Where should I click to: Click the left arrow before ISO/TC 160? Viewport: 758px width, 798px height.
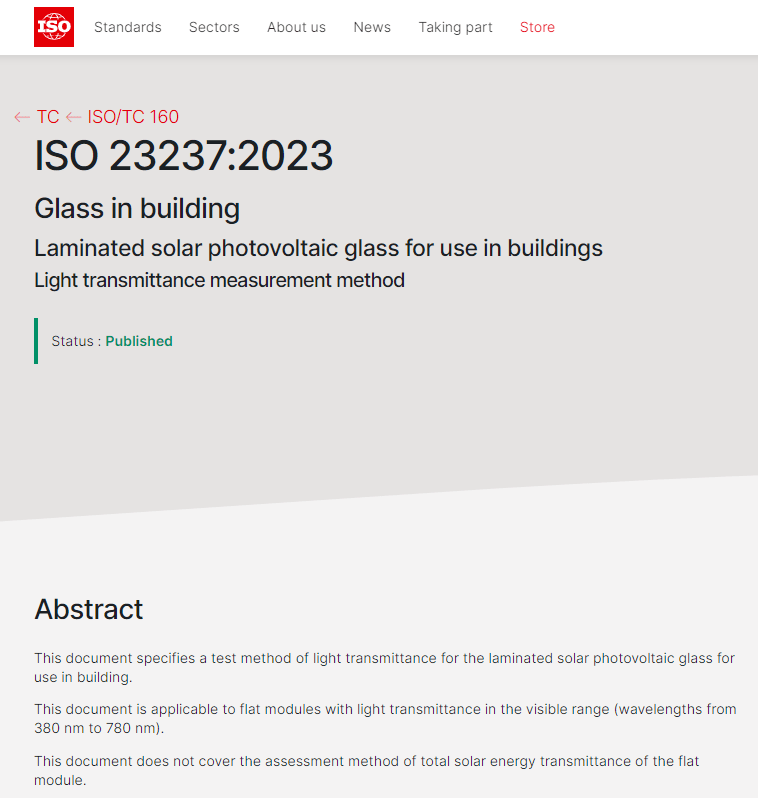[73, 117]
